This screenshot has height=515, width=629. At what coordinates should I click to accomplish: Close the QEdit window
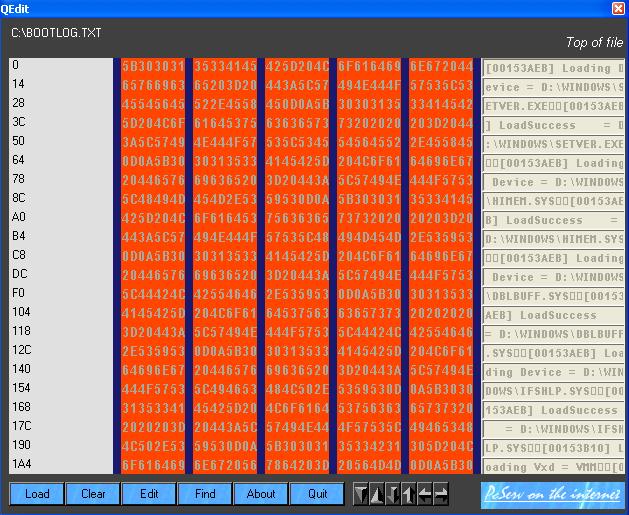pos(618,8)
